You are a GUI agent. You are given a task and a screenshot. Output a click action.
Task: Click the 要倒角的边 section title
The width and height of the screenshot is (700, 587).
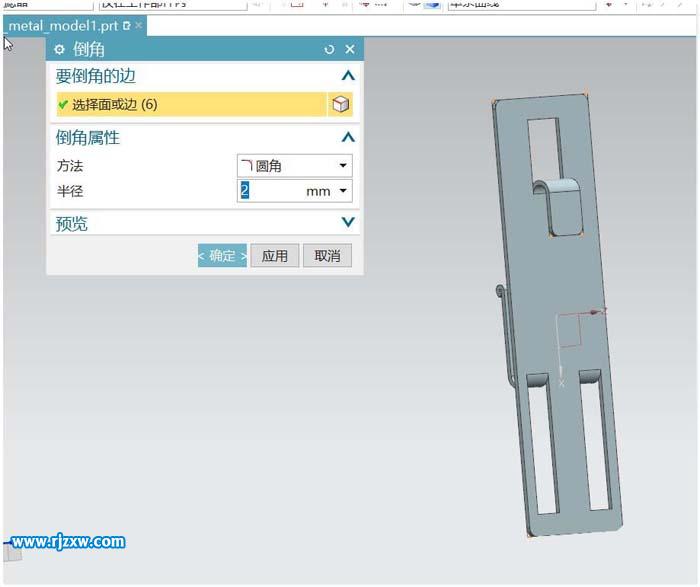click(96, 76)
